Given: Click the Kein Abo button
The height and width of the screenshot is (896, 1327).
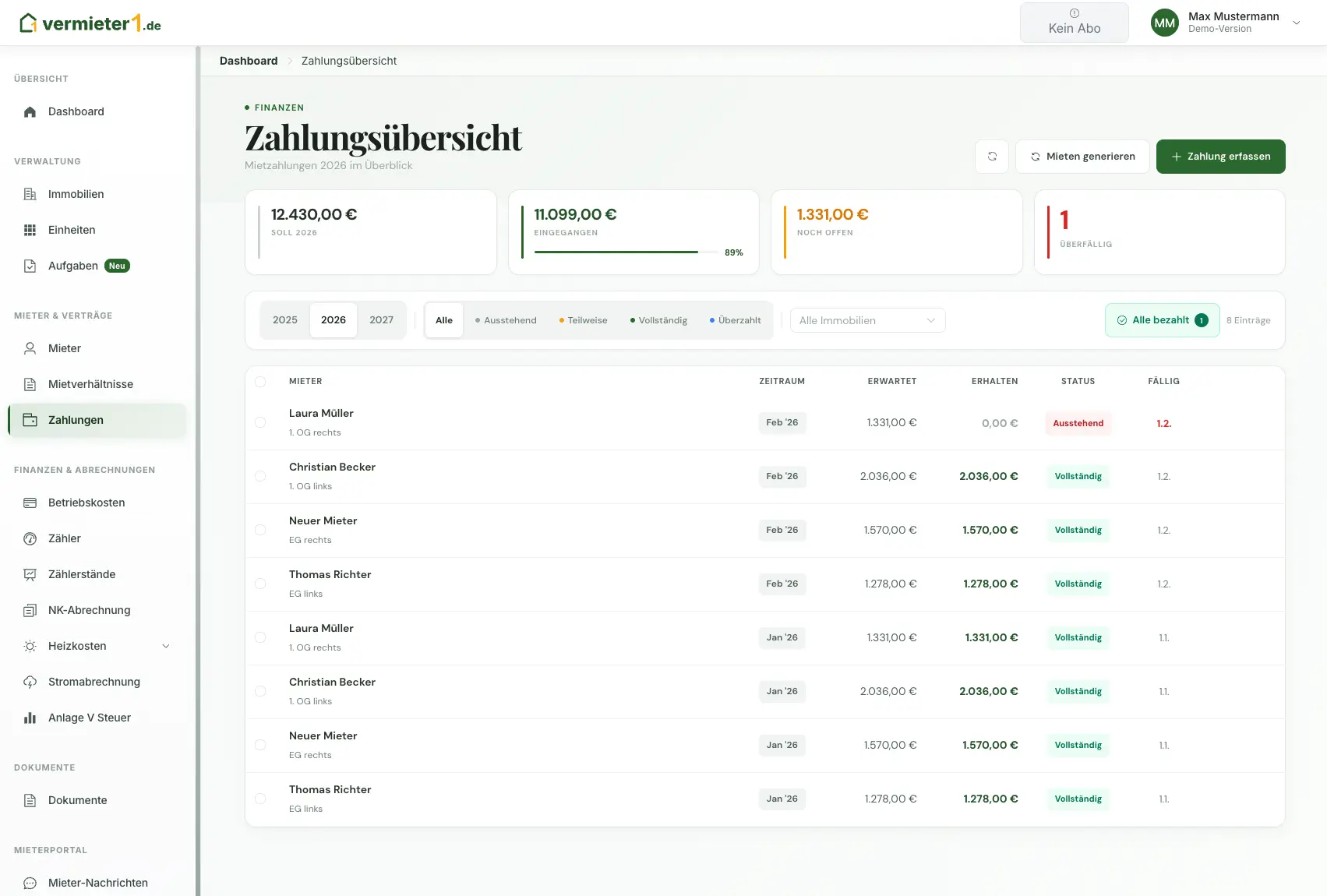Looking at the screenshot, I should click(1075, 22).
